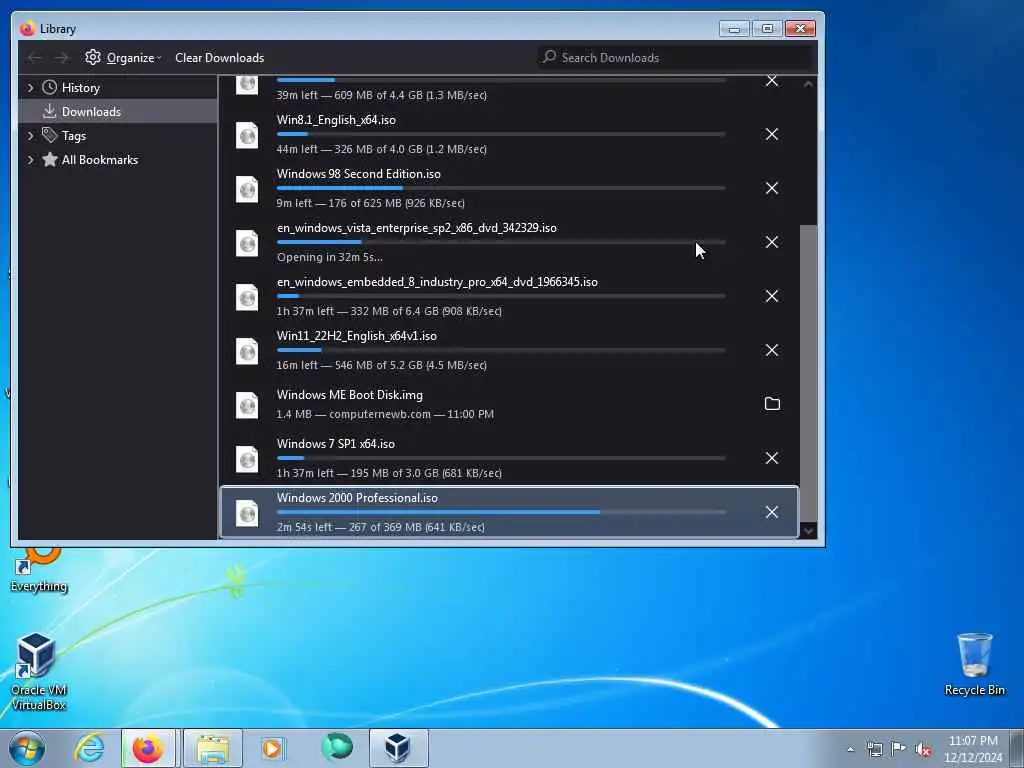Open Windows Media Player from taskbar

coord(272,748)
